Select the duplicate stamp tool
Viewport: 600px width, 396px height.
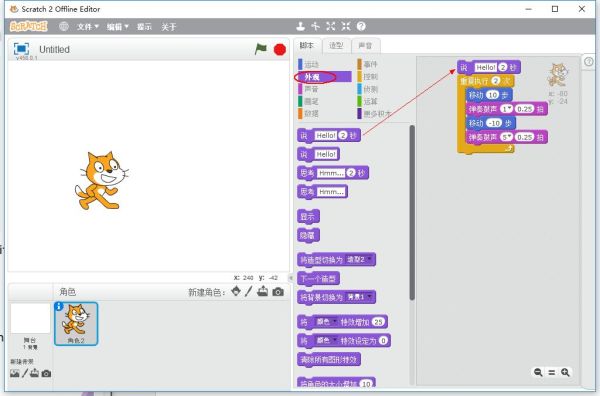[x=300, y=26]
